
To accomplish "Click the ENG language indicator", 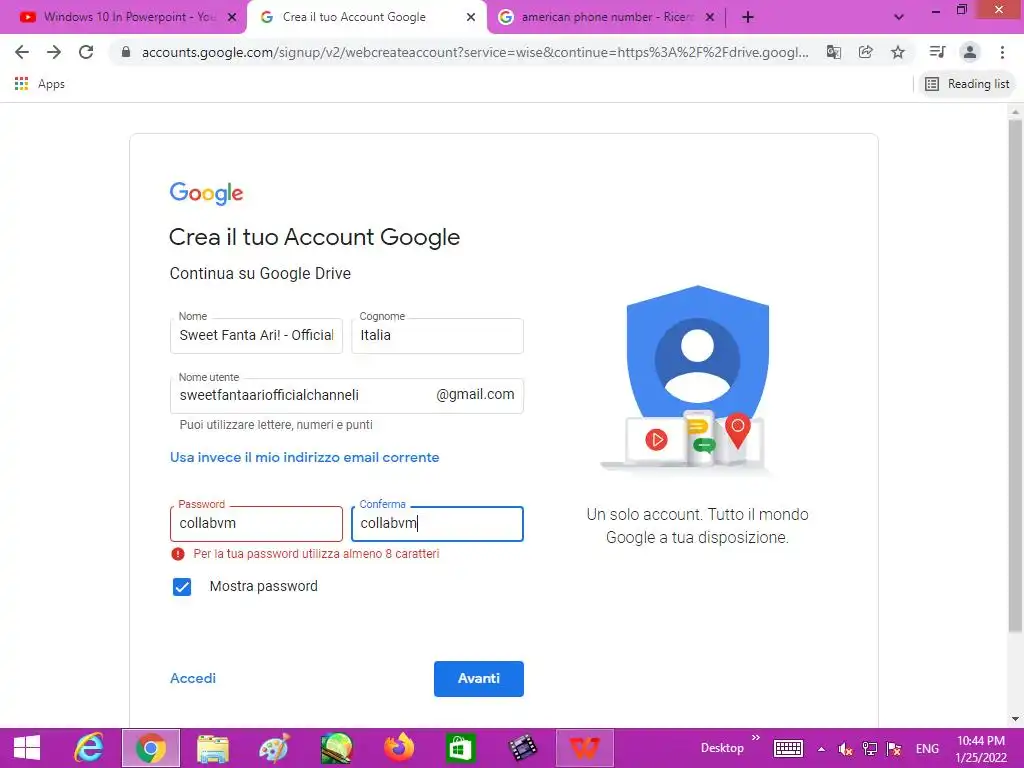I will tap(927, 749).
